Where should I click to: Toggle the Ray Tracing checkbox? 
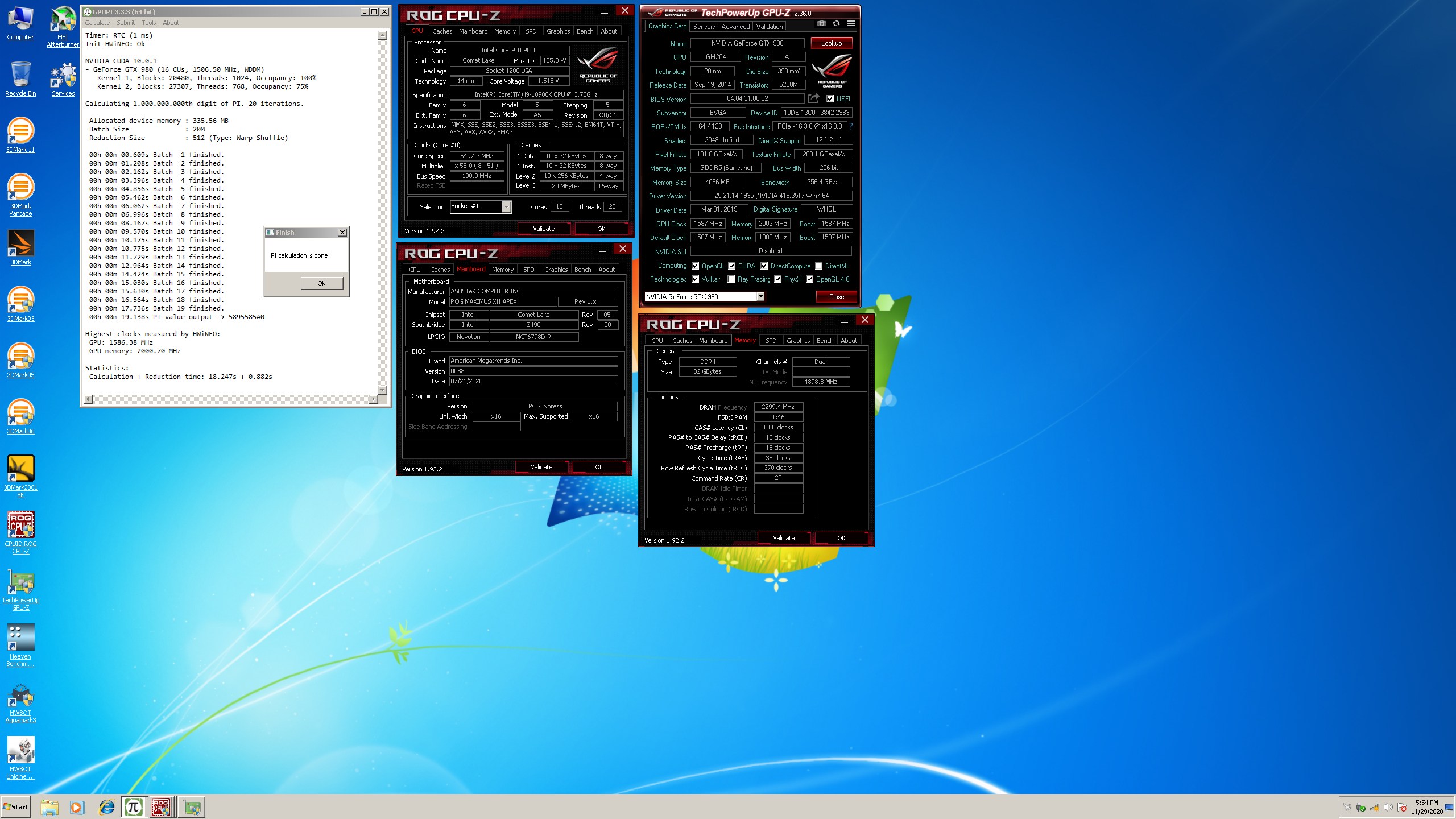731,279
